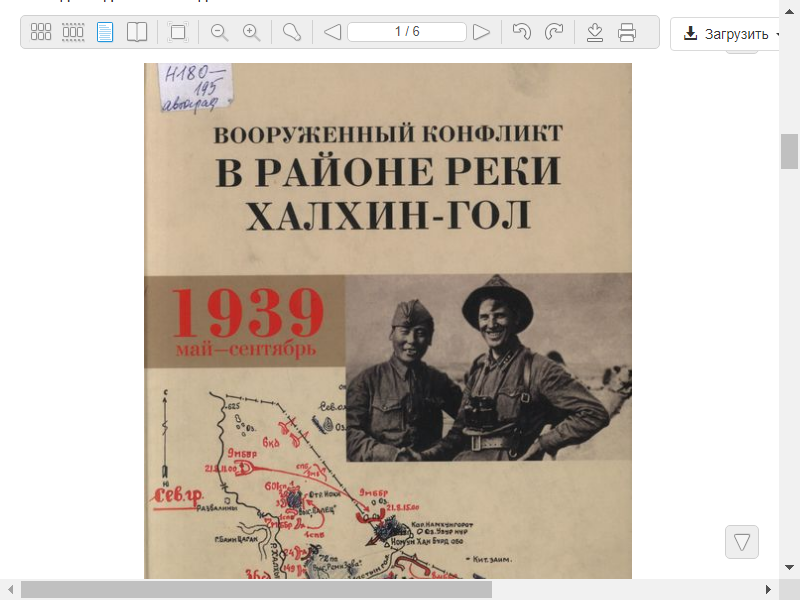Zoom in with the plus magnifier
The image size is (800, 600).
[252, 32]
